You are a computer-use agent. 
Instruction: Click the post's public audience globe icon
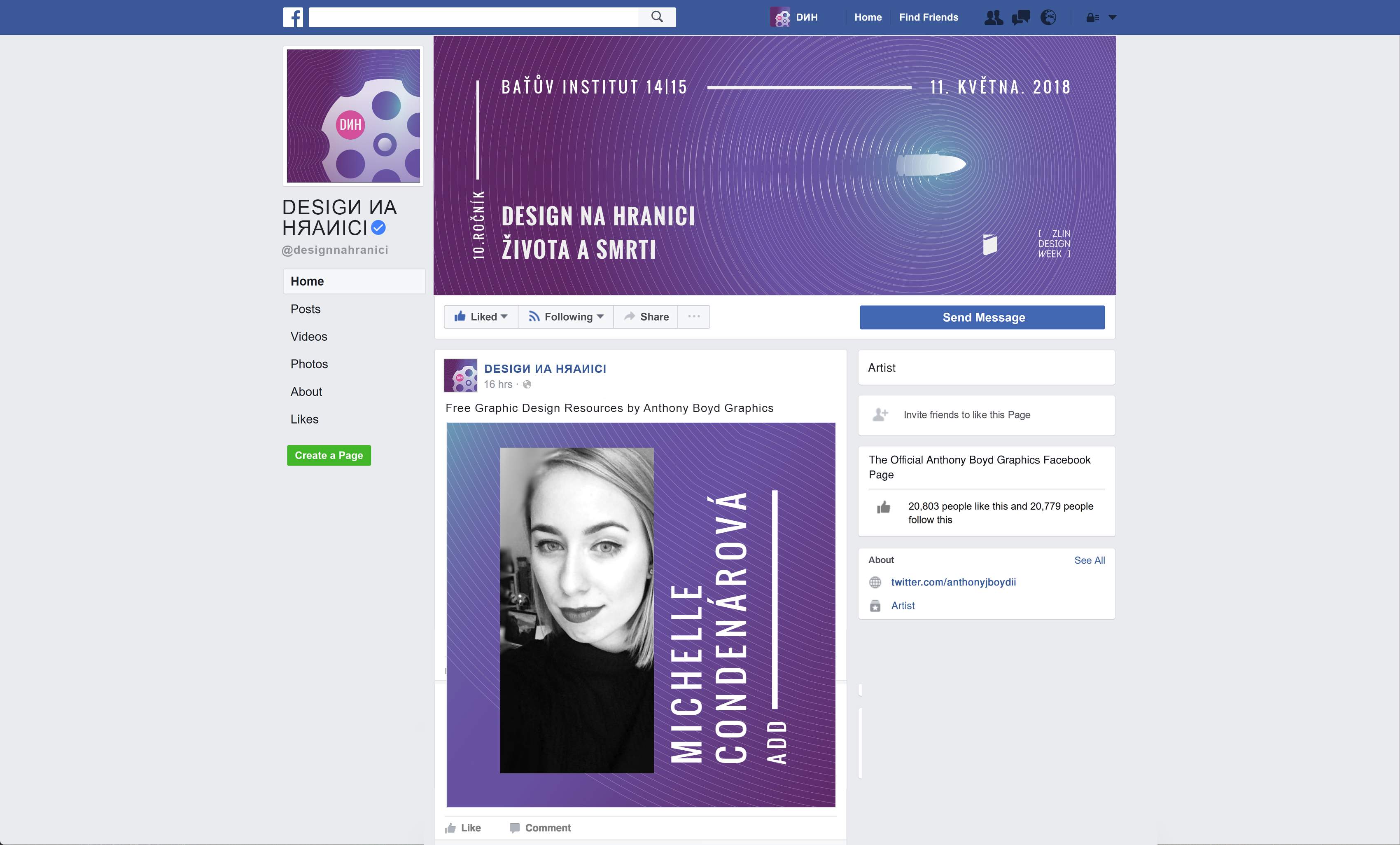coord(527,385)
